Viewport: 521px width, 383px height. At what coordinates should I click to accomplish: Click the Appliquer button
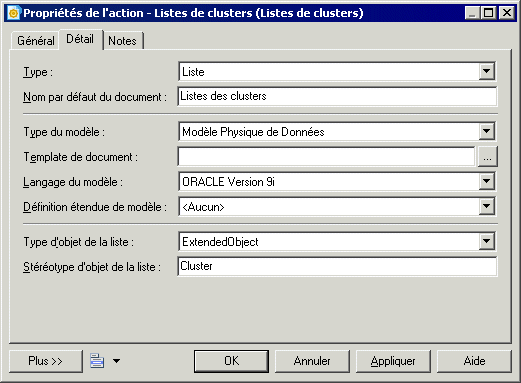[393, 361]
